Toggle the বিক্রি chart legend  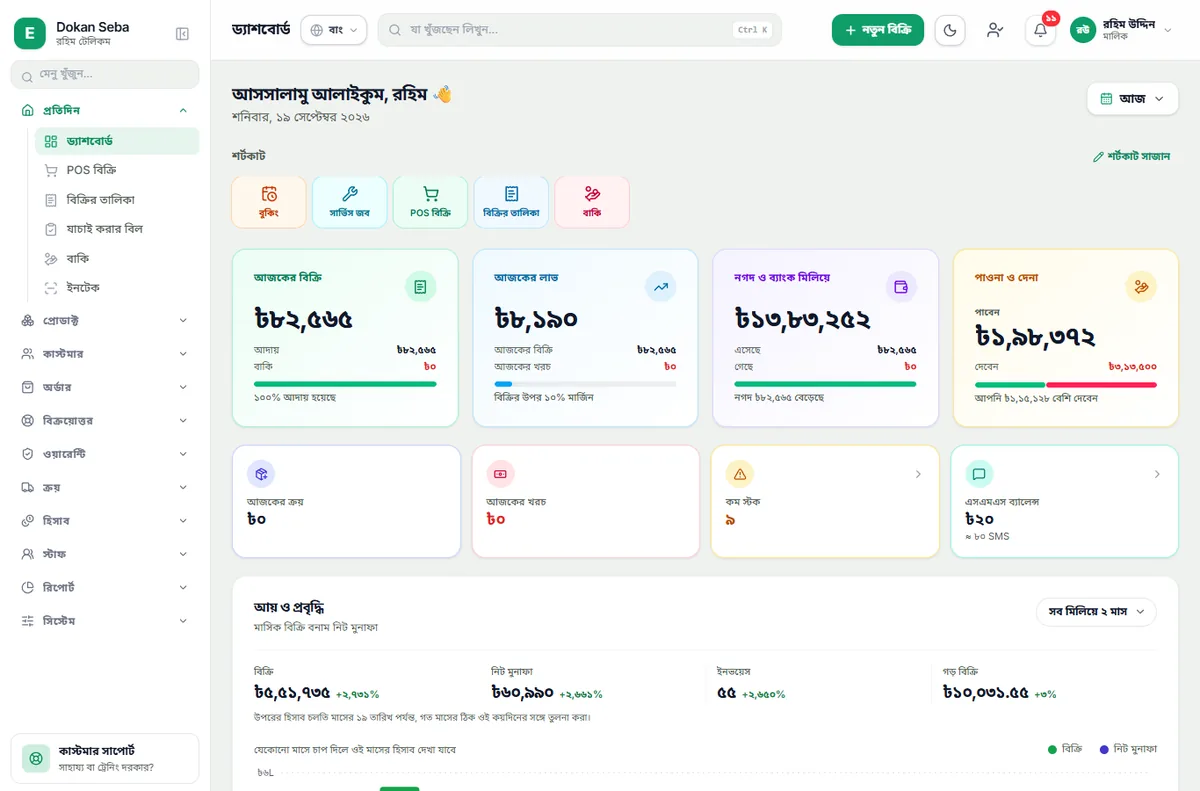coord(1065,748)
